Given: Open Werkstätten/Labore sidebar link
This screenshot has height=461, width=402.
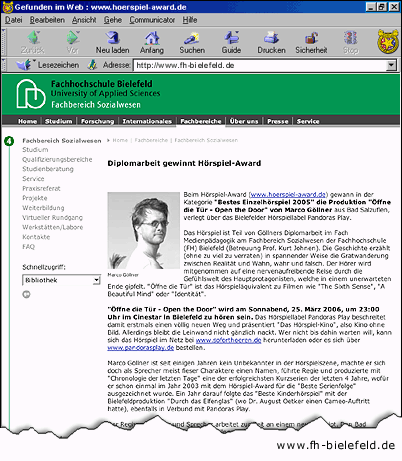Looking at the screenshot, I should click(53, 227).
